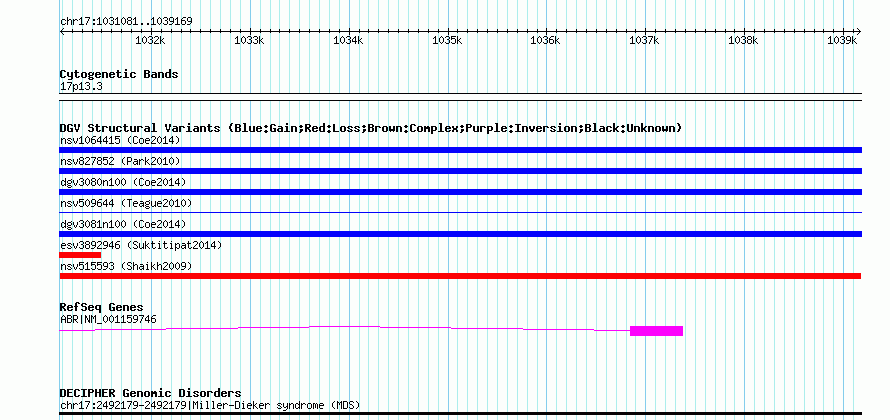
Task: Click the esv3892946 (Suktitipat2014) label
Action: pos(141,245)
